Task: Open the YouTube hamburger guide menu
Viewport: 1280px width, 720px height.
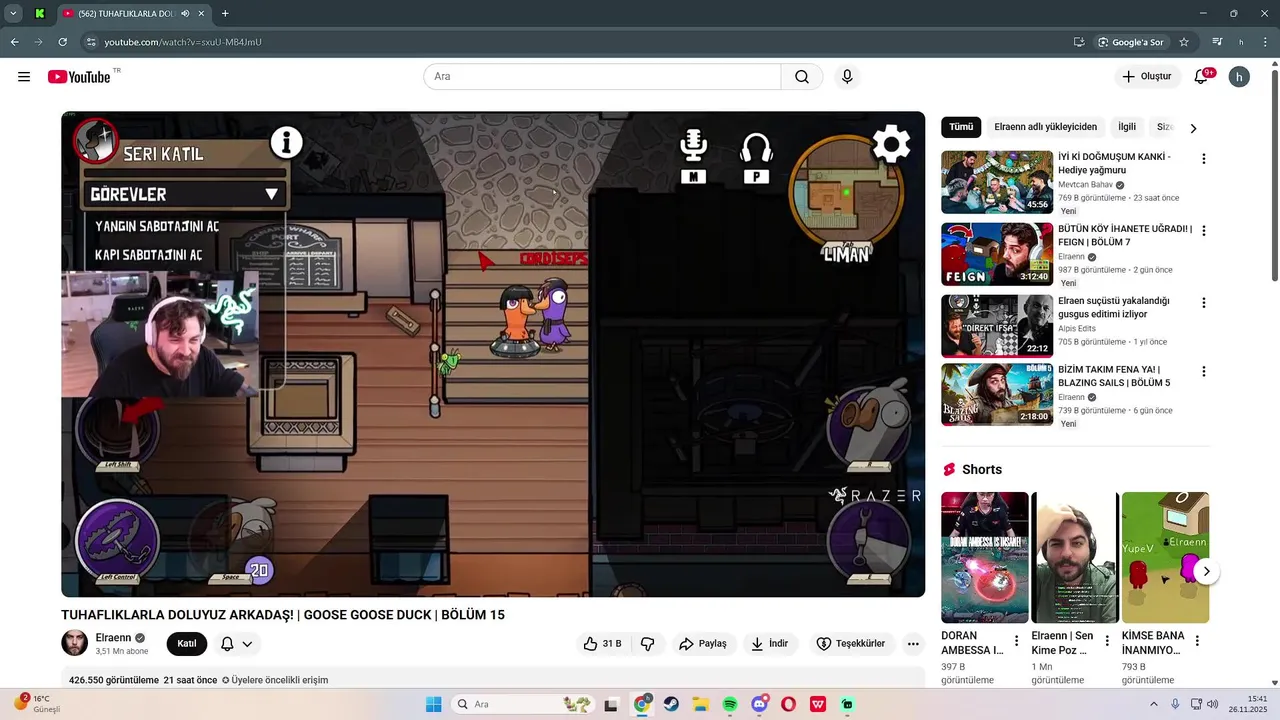Action: click(24, 77)
